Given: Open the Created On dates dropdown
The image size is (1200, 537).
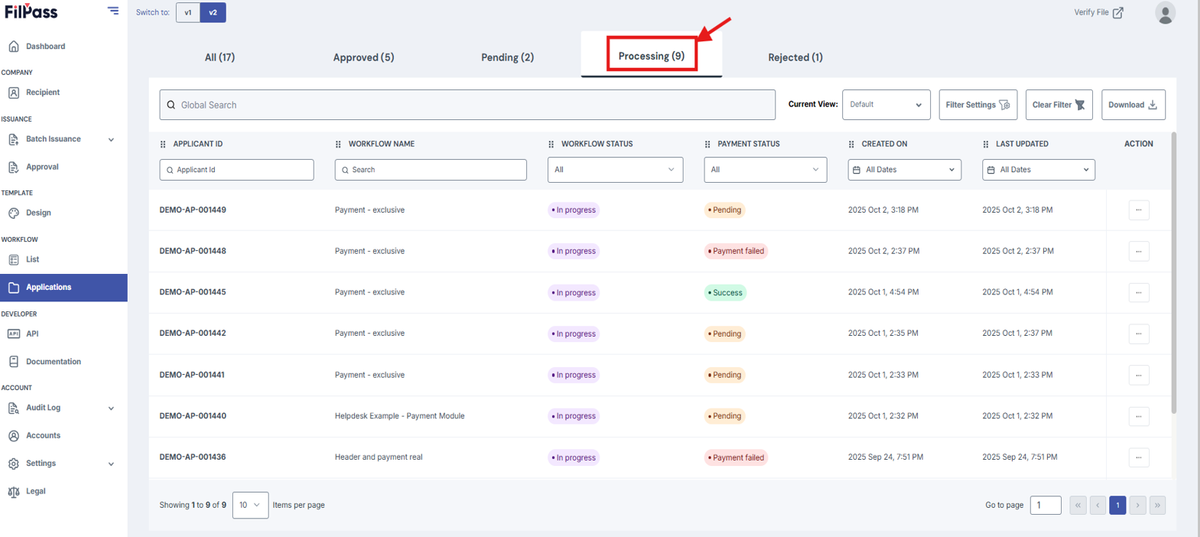Looking at the screenshot, I should tap(904, 170).
